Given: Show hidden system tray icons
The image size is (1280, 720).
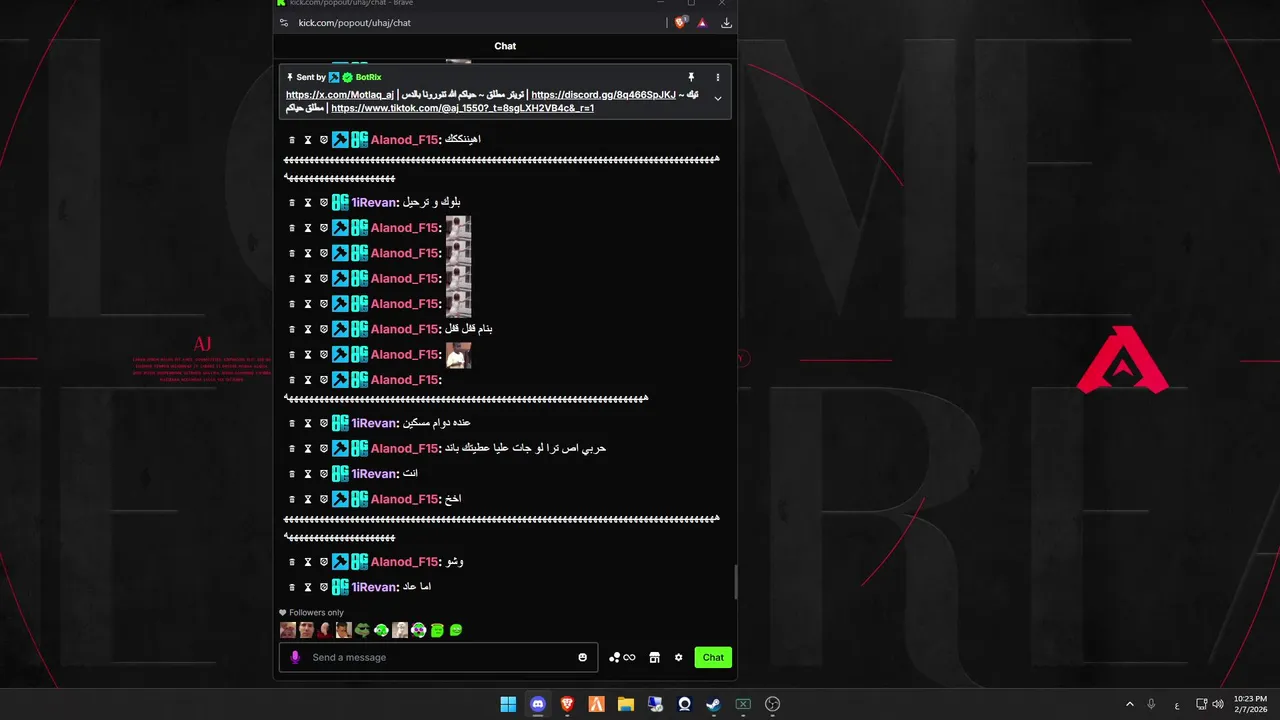Looking at the screenshot, I should pyautogui.click(x=1130, y=704).
